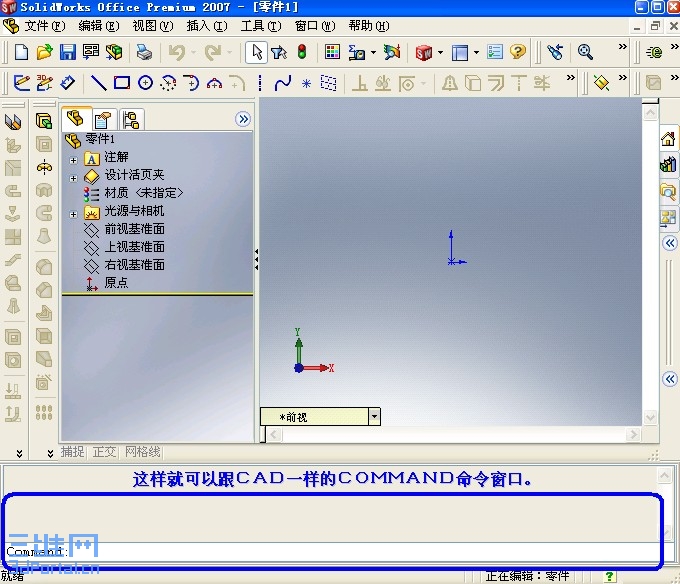Screen dimensions: 680x584
Task: Switch to the ConfigurationManager tab
Action: [x=131, y=120]
